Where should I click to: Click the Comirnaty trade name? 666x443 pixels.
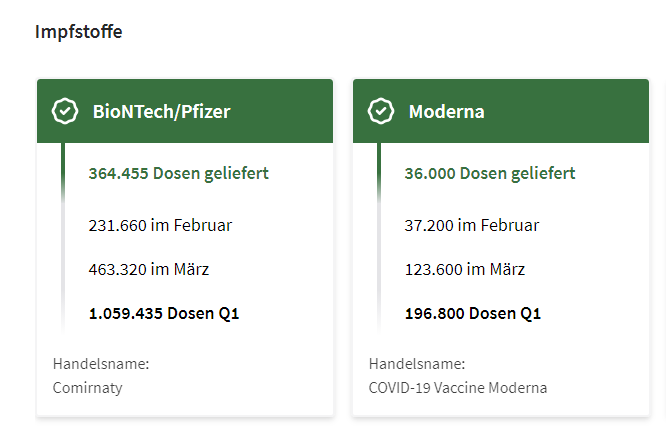(87, 388)
